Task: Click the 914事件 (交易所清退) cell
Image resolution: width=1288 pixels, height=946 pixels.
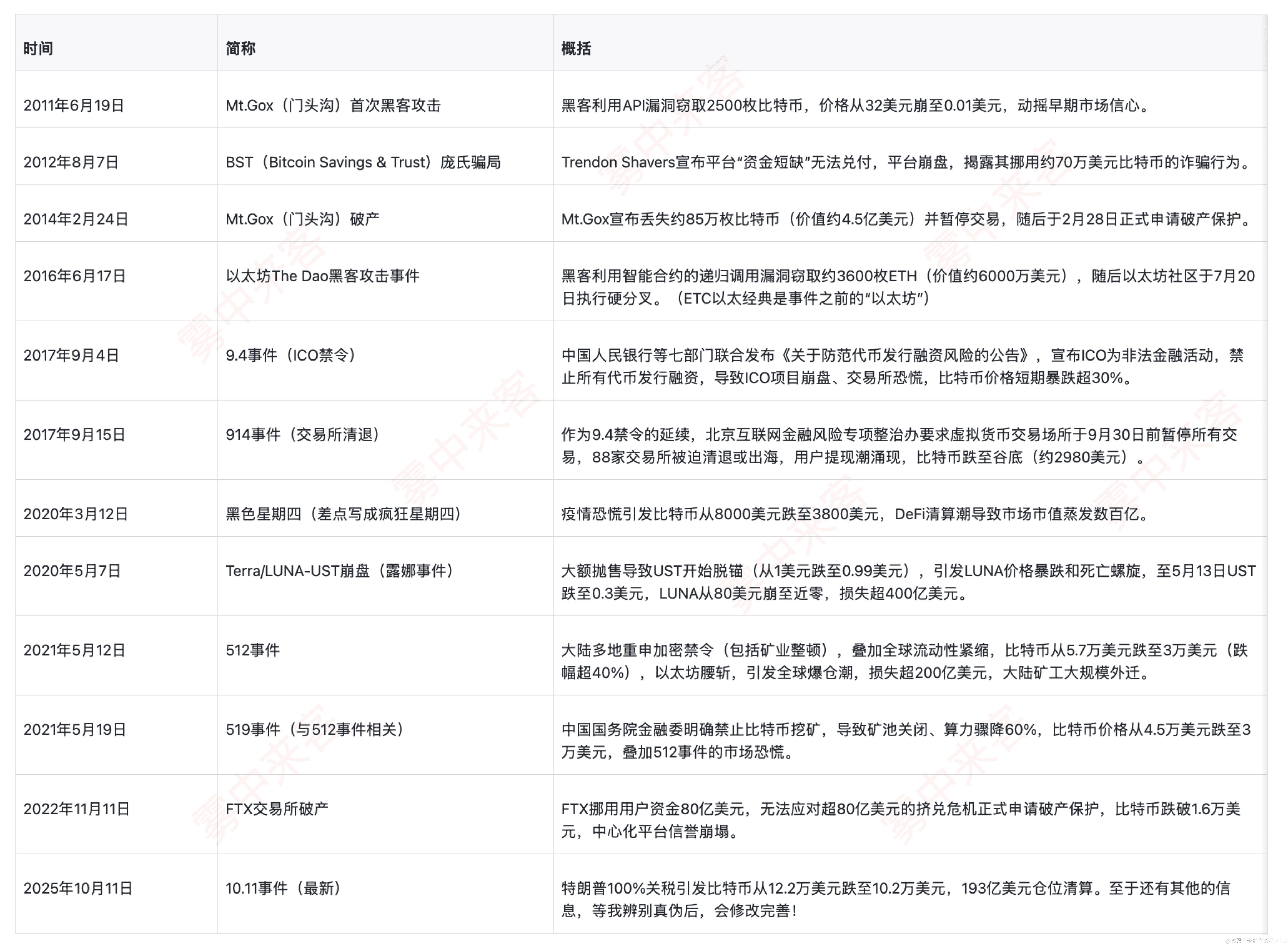Action: [x=302, y=435]
